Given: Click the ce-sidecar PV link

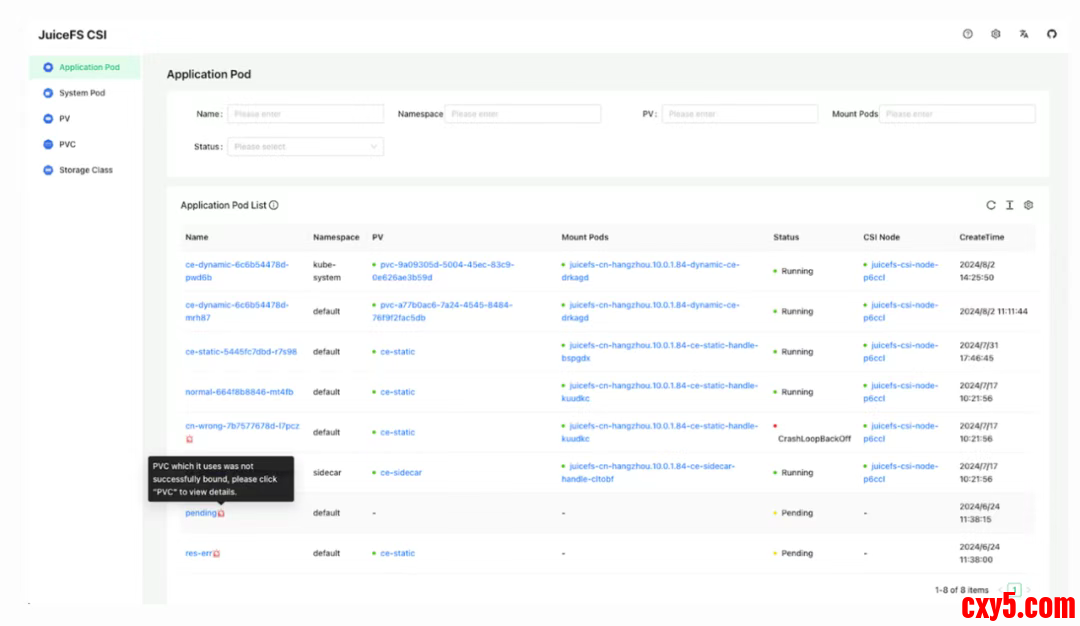Looking at the screenshot, I should pos(400,473).
